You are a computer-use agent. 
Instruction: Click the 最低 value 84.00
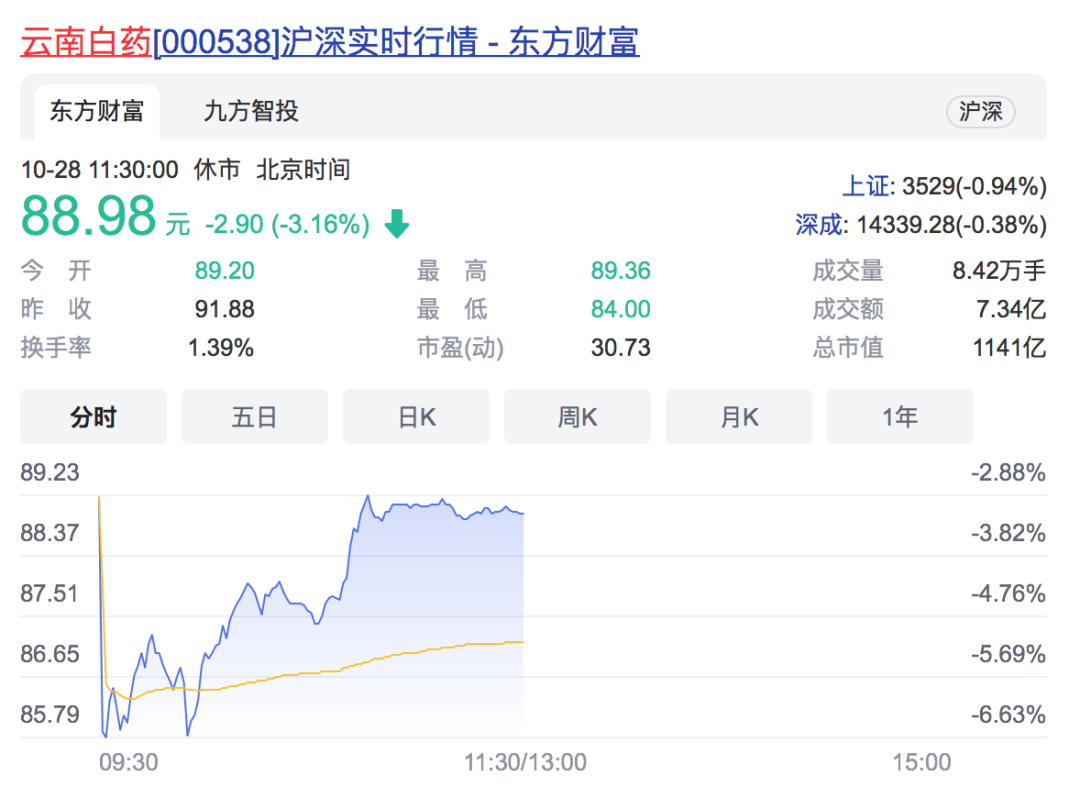(x=621, y=309)
